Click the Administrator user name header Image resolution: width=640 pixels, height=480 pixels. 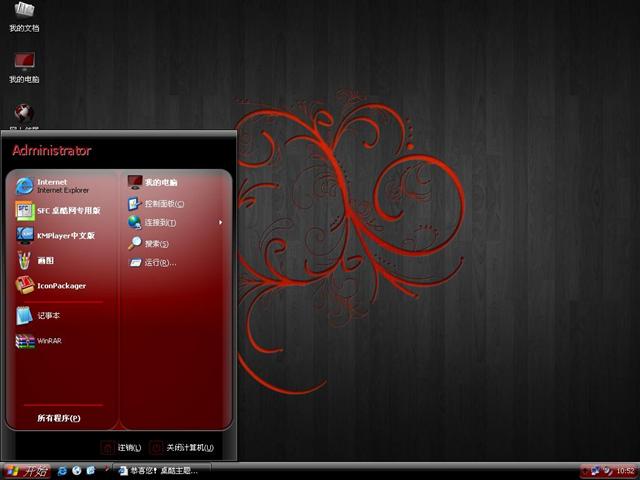click(x=52, y=151)
